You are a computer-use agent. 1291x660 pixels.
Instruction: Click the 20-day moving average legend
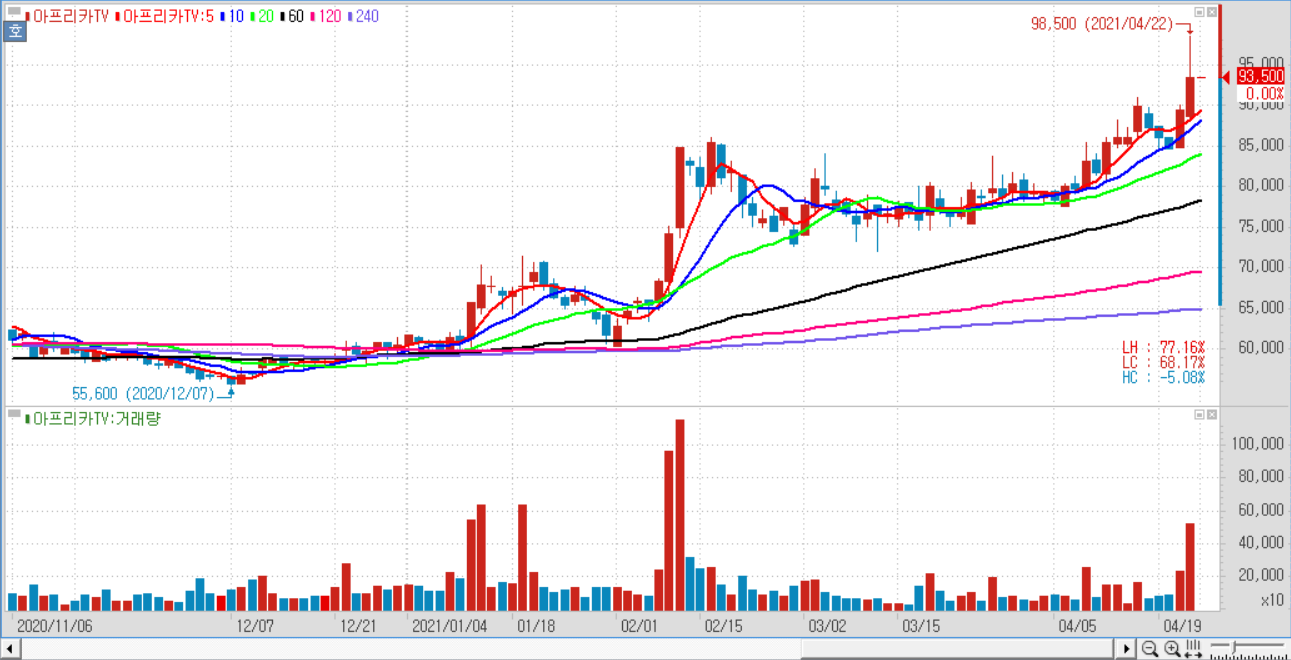click(262, 16)
